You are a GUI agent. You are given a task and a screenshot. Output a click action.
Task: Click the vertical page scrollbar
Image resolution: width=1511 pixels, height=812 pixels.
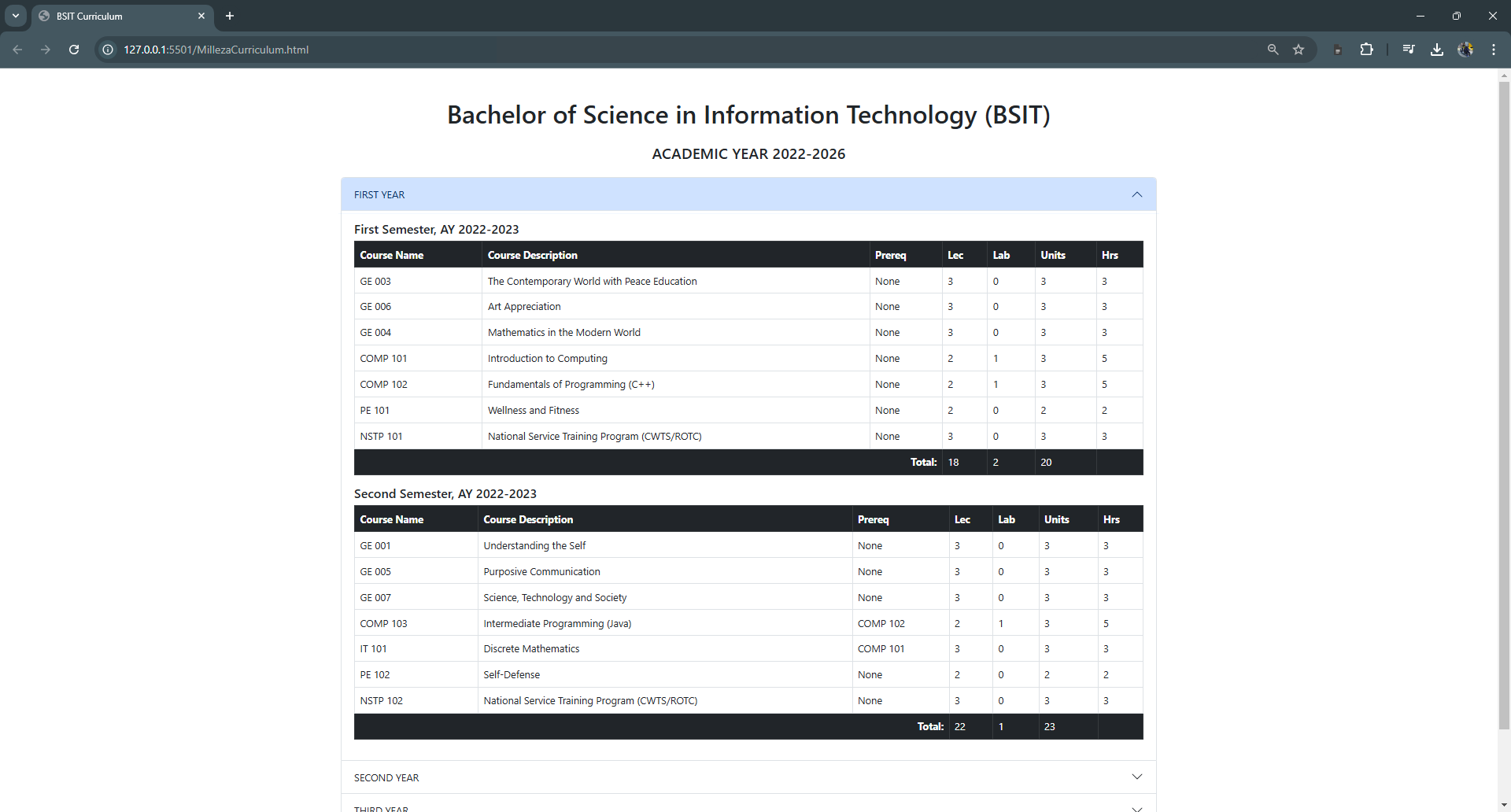click(1504, 393)
